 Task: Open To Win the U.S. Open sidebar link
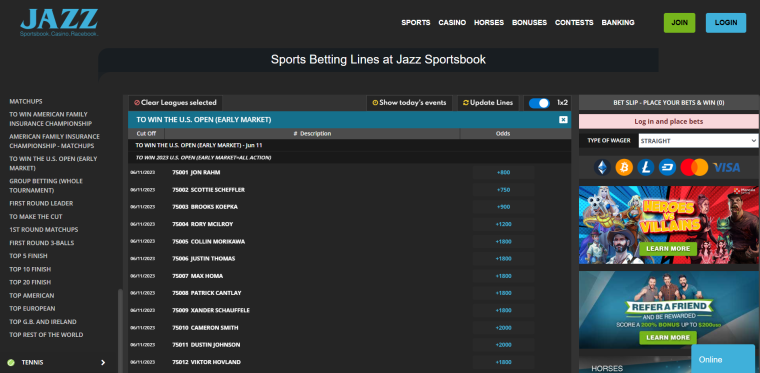(53, 163)
